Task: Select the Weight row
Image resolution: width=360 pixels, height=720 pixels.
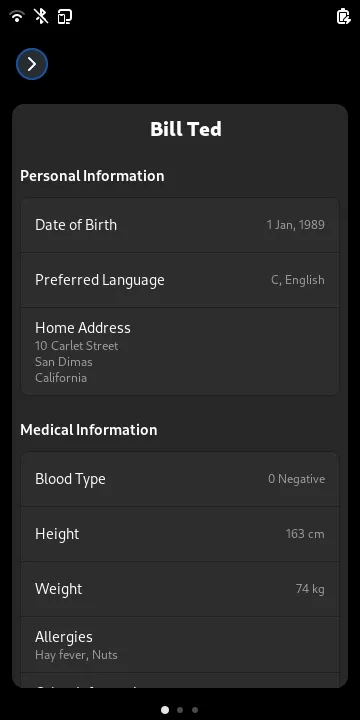Action: point(180,589)
